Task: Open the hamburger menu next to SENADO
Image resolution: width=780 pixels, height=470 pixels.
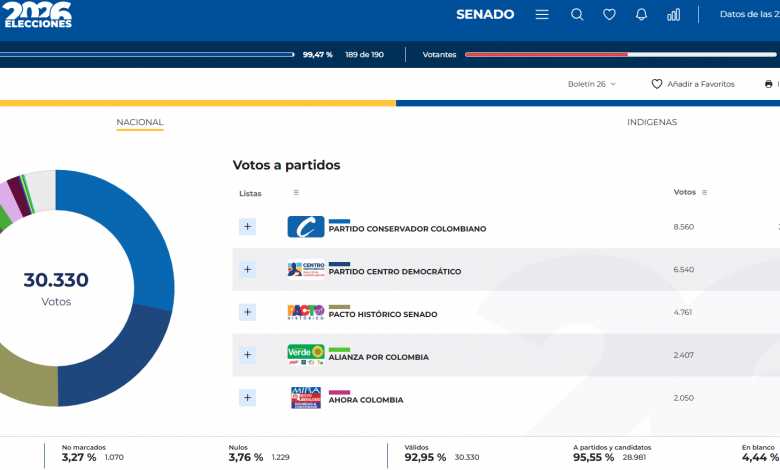Action: pyautogui.click(x=542, y=15)
